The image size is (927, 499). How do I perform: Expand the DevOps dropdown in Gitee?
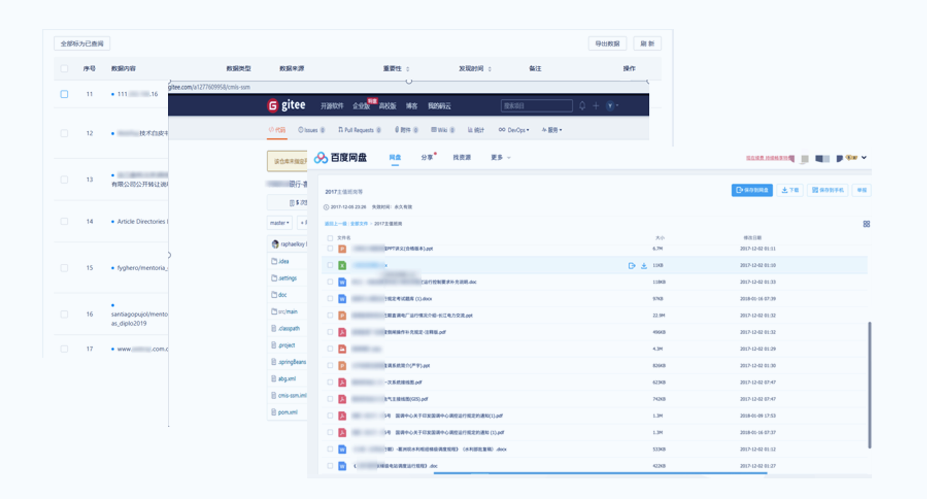tap(514, 129)
